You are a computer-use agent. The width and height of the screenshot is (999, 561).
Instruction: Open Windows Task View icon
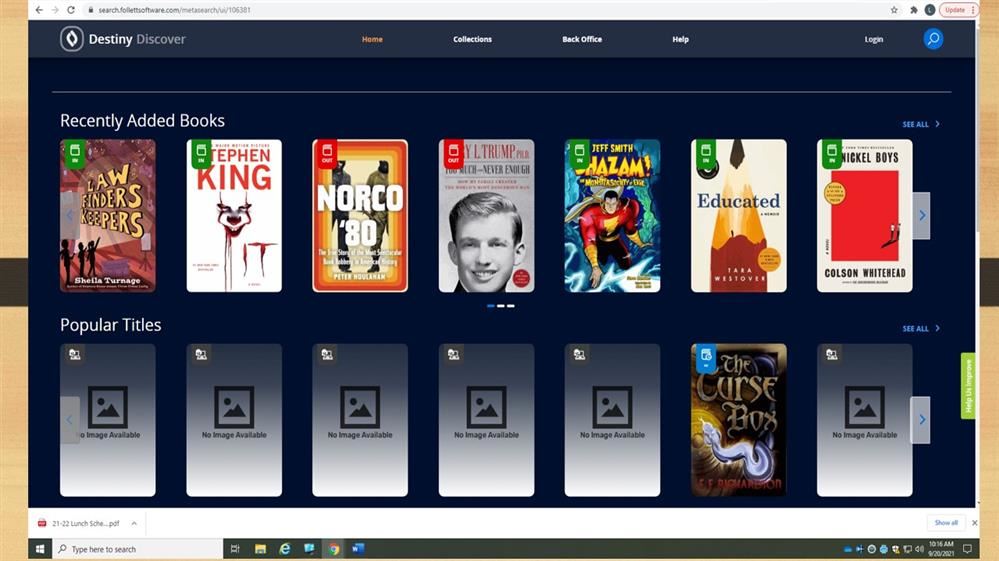click(x=235, y=549)
